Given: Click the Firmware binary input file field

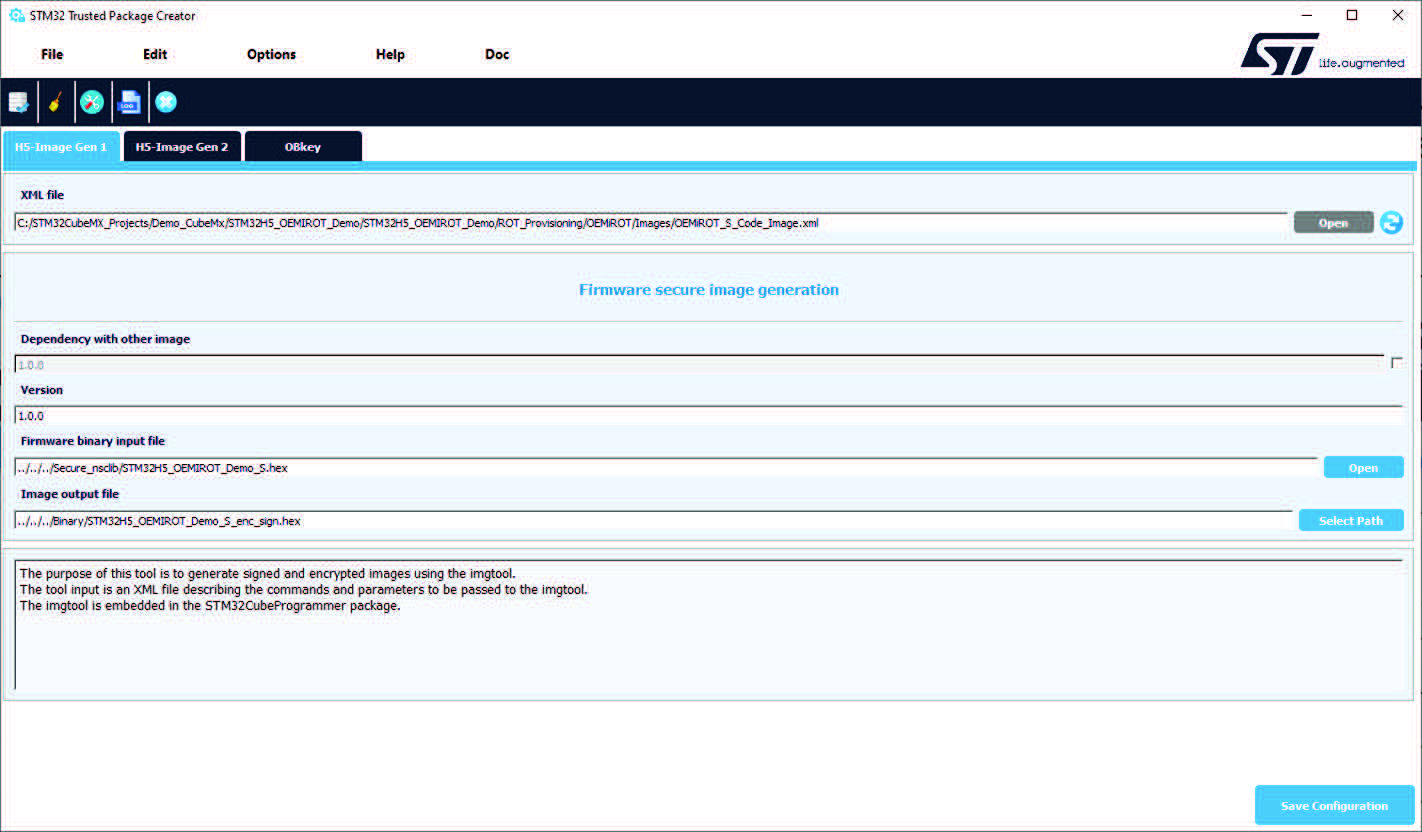Looking at the screenshot, I should pos(666,467).
